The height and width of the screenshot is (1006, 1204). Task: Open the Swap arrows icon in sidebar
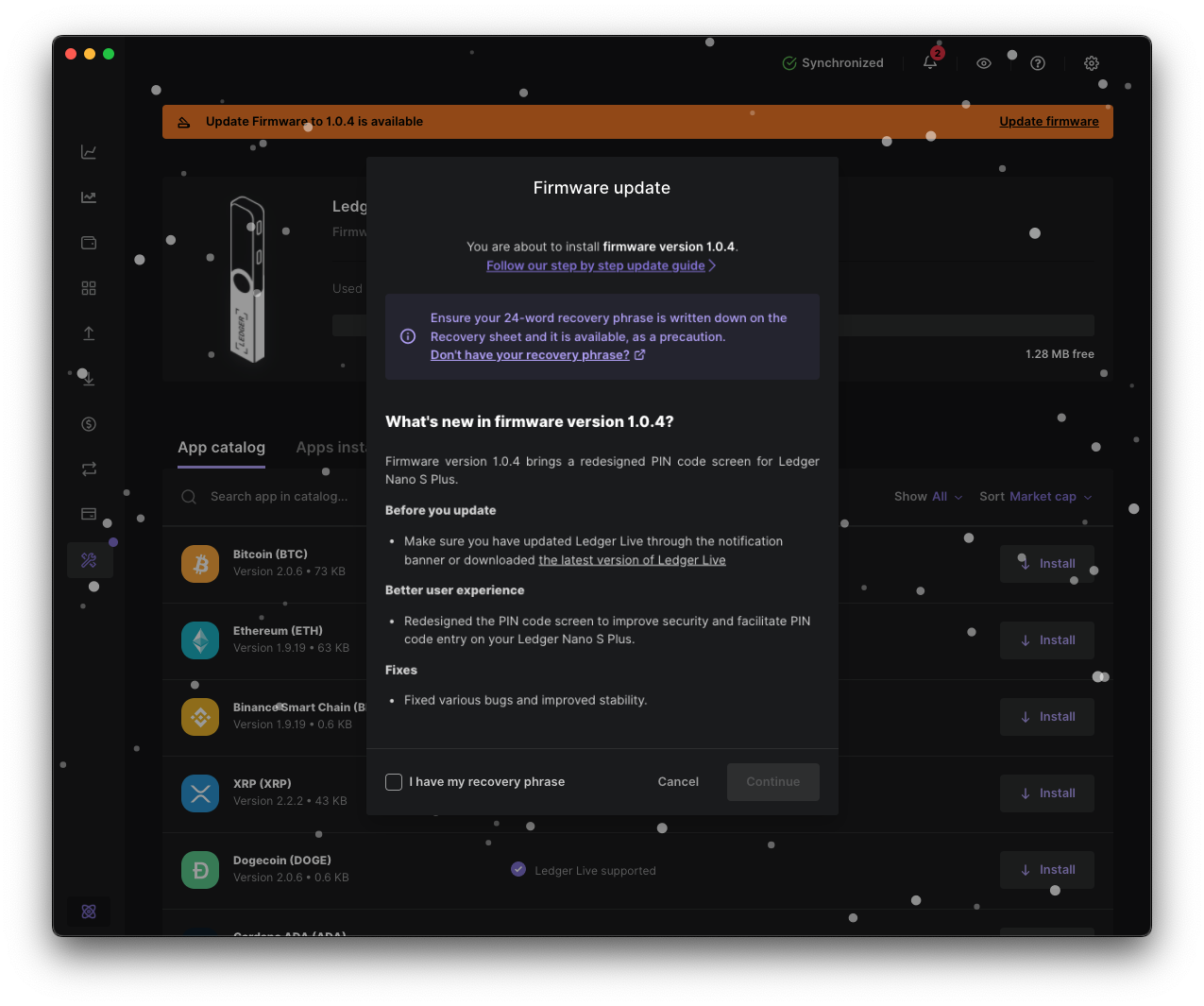tap(89, 469)
